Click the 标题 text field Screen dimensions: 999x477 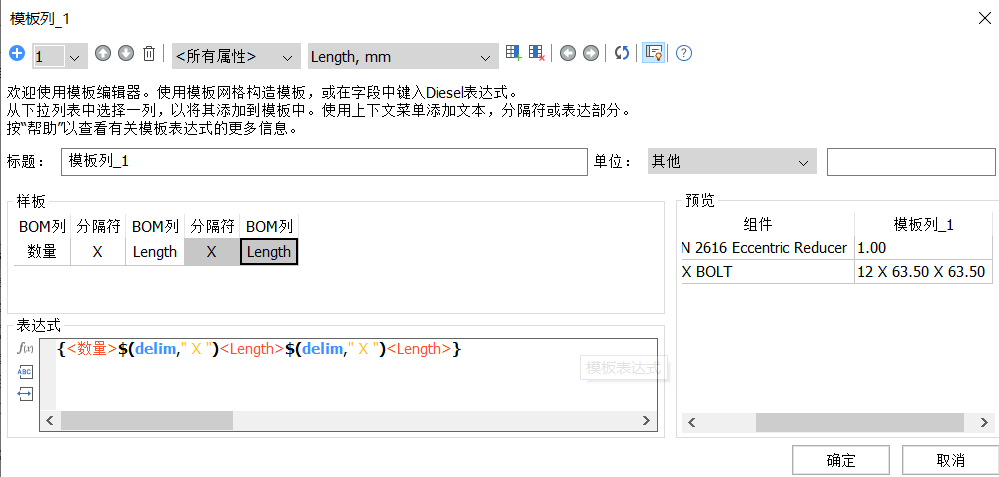324,162
